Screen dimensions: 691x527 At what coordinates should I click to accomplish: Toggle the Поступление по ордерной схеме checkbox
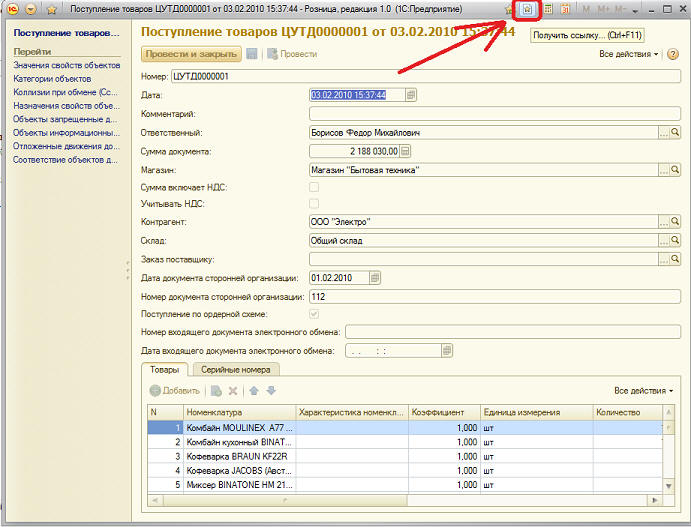point(314,314)
